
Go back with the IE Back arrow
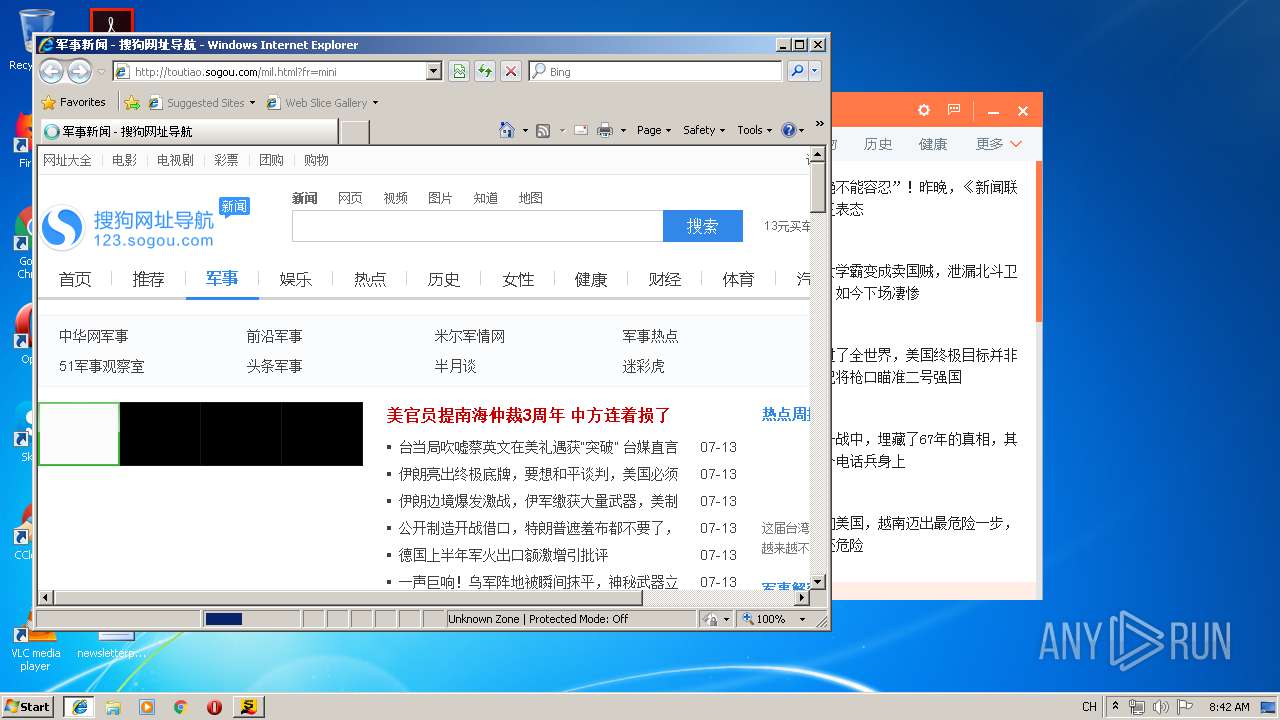(51, 71)
